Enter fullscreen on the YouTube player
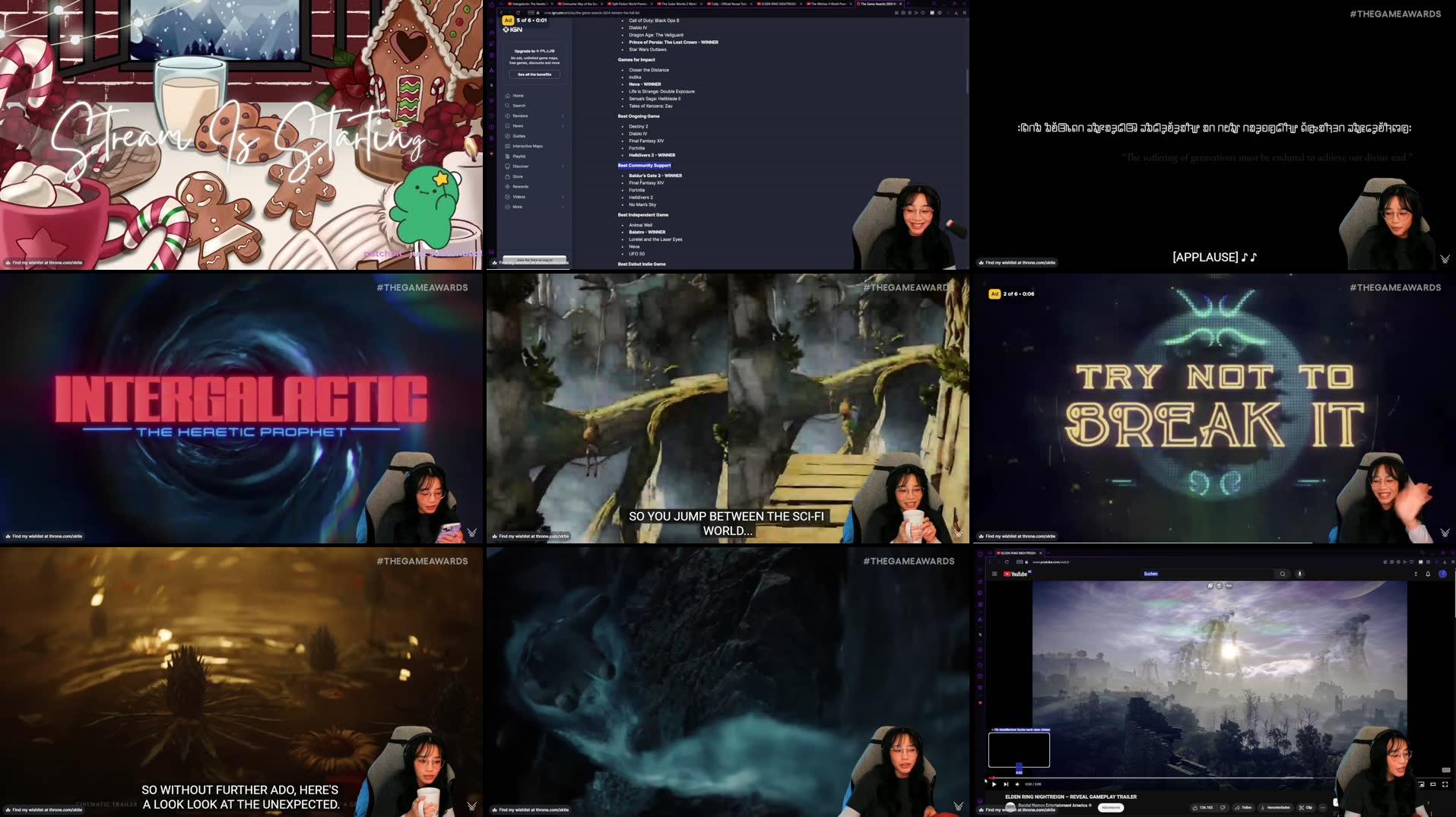This screenshot has width=1456, height=817. click(x=1445, y=784)
